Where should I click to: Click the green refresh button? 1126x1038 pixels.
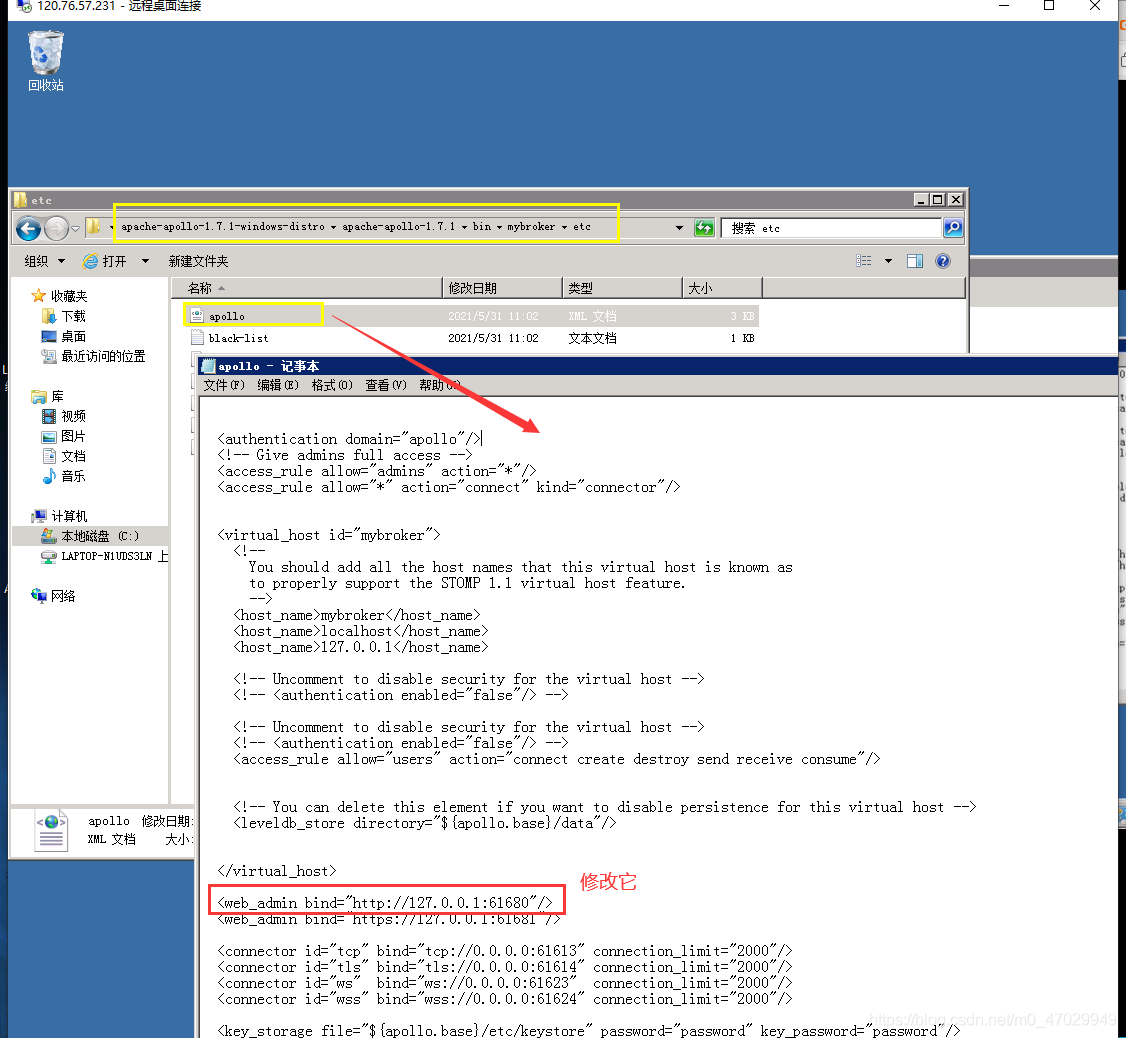pos(704,228)
